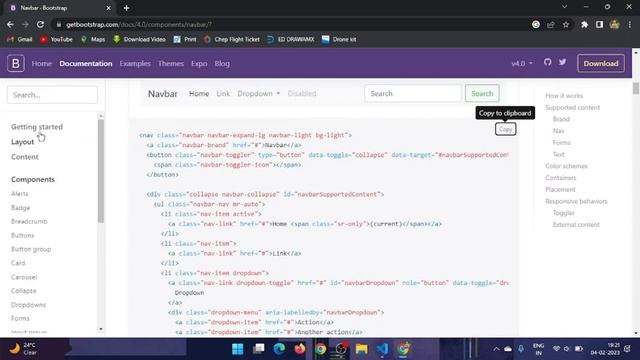The width and height of the screenshot is (640, 360).
Task: Open Themes in the Bootstrap header
Action: 171,64
